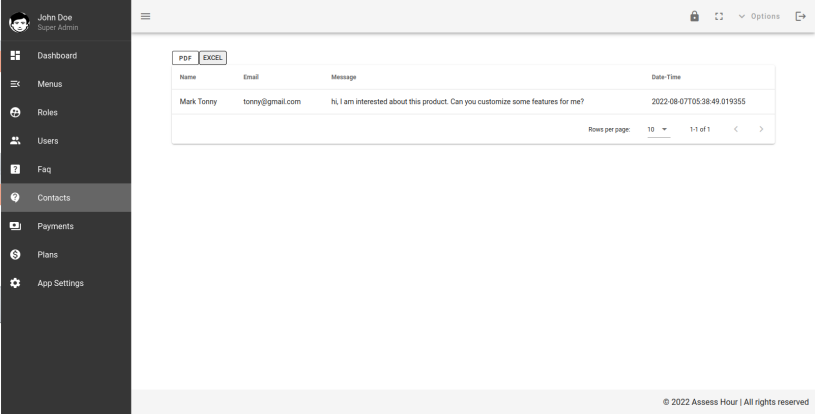The image size is (815, 414).
Task: Click the Users people icon
Action: [15, 141]
